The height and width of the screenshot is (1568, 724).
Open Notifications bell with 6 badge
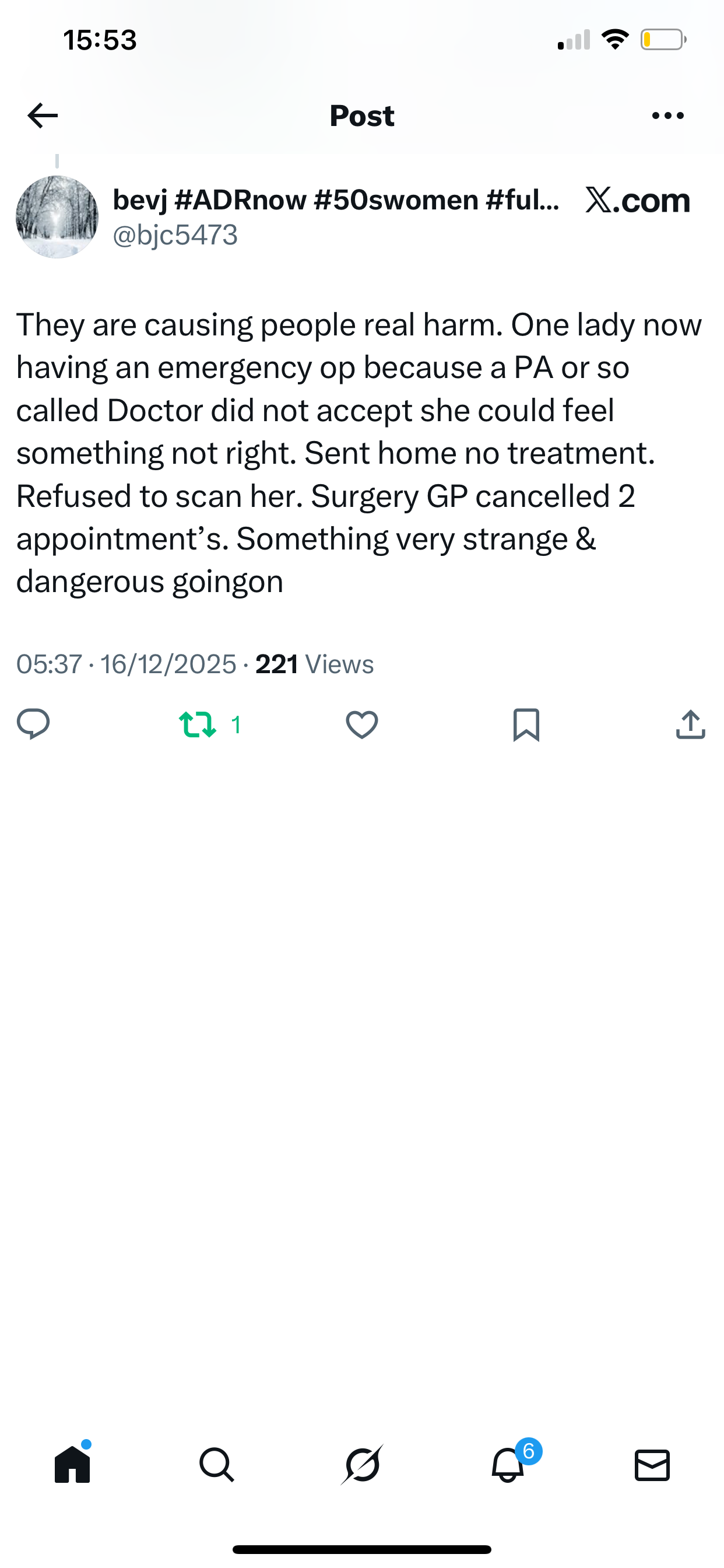point(508,1464)
